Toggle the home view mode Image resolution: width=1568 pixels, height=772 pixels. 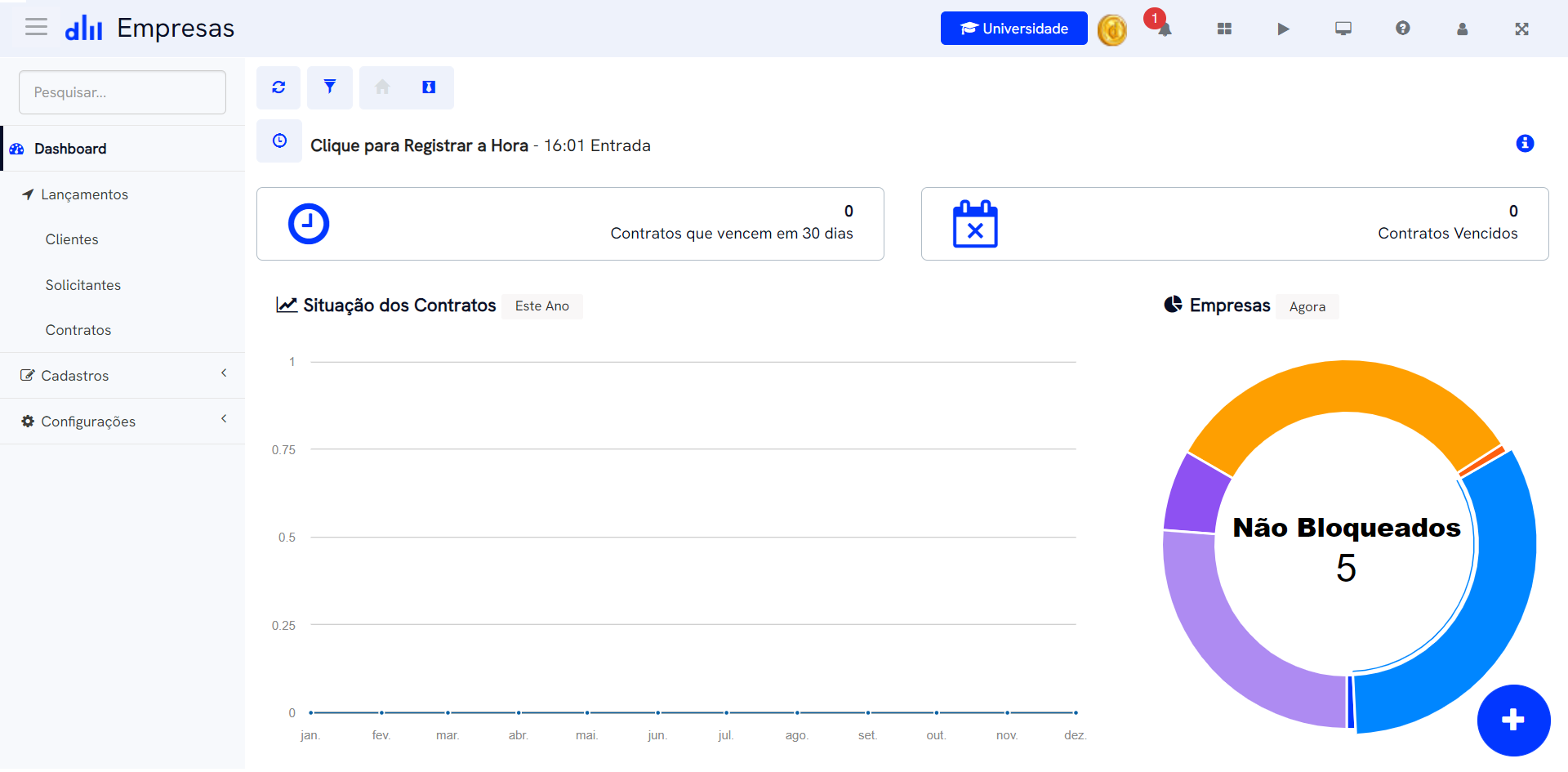(381, 87)
